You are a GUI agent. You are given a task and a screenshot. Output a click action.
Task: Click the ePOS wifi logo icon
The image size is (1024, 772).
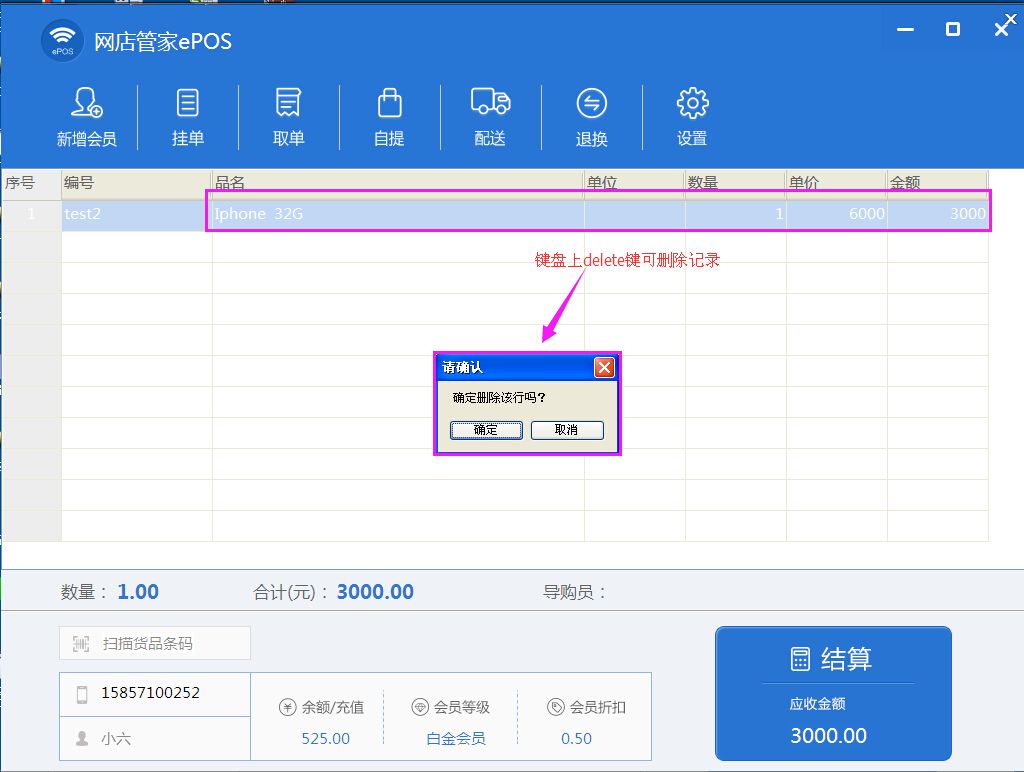62,41
